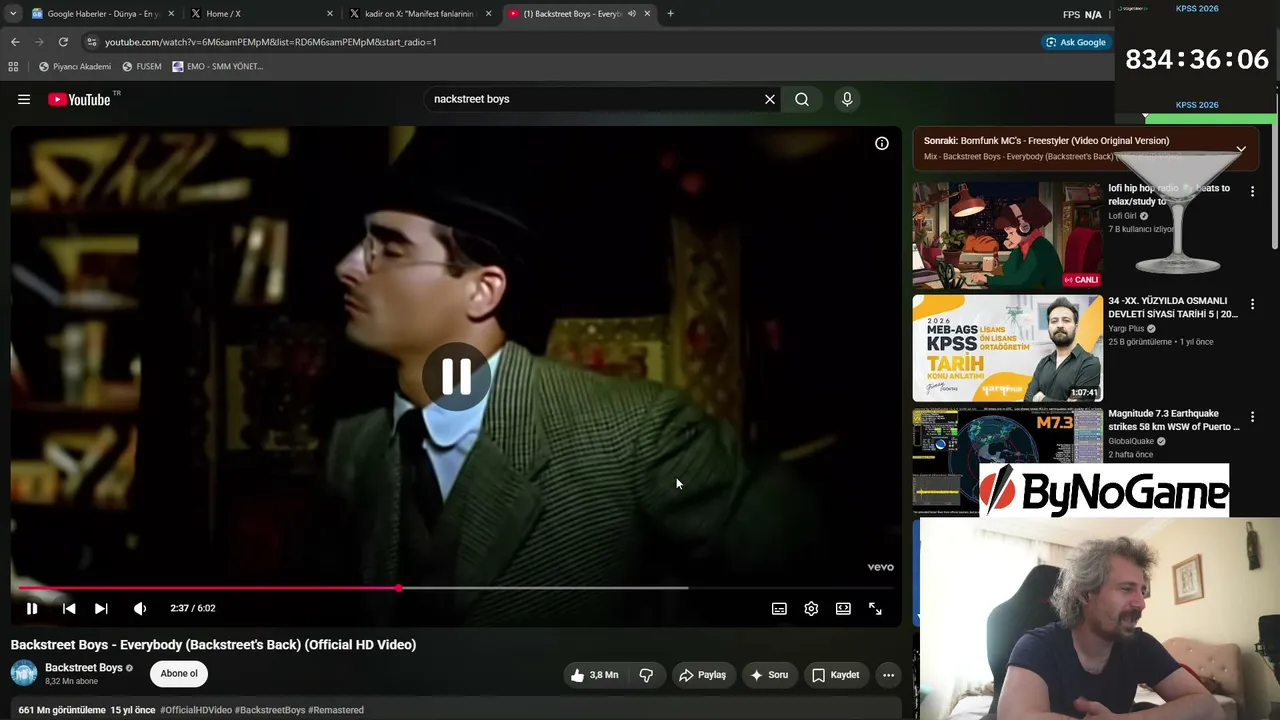
Task: Open the player settings gear
Action: point(811,608)
